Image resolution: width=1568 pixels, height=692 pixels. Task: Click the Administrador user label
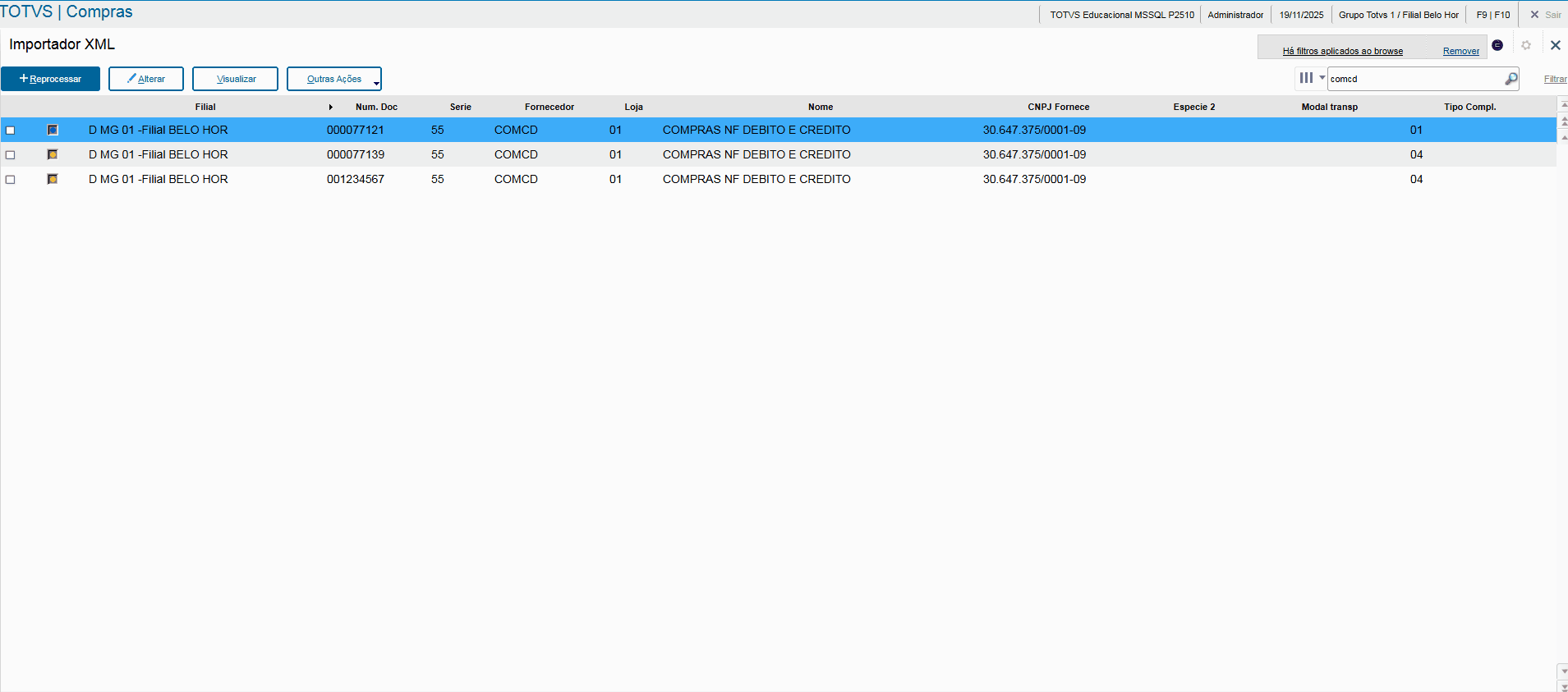coord(1235,15)
